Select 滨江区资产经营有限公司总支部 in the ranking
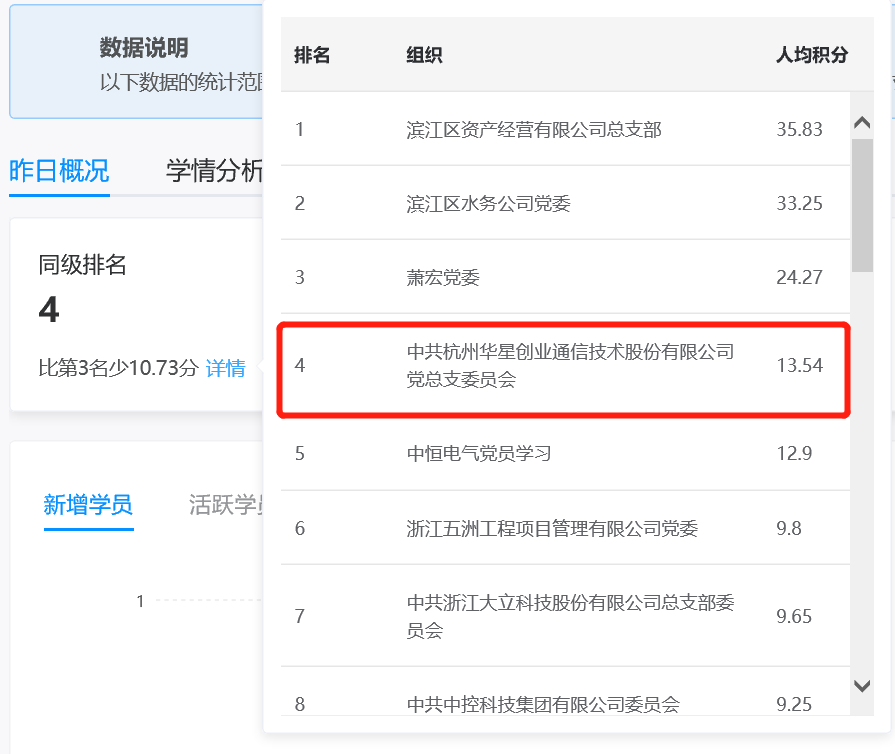Viewport: 895px width, 754px height. tap(534, 130)
